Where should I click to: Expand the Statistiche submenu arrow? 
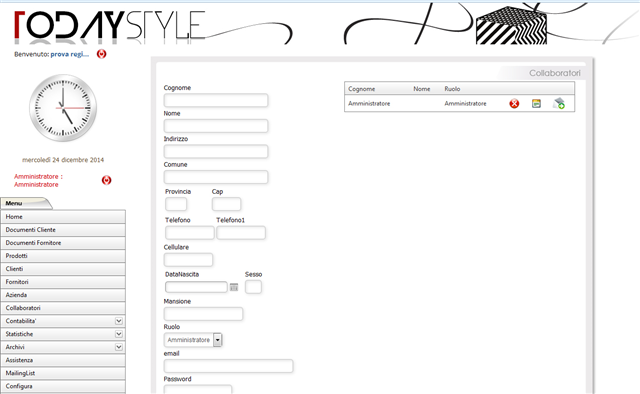pos(119,334)
